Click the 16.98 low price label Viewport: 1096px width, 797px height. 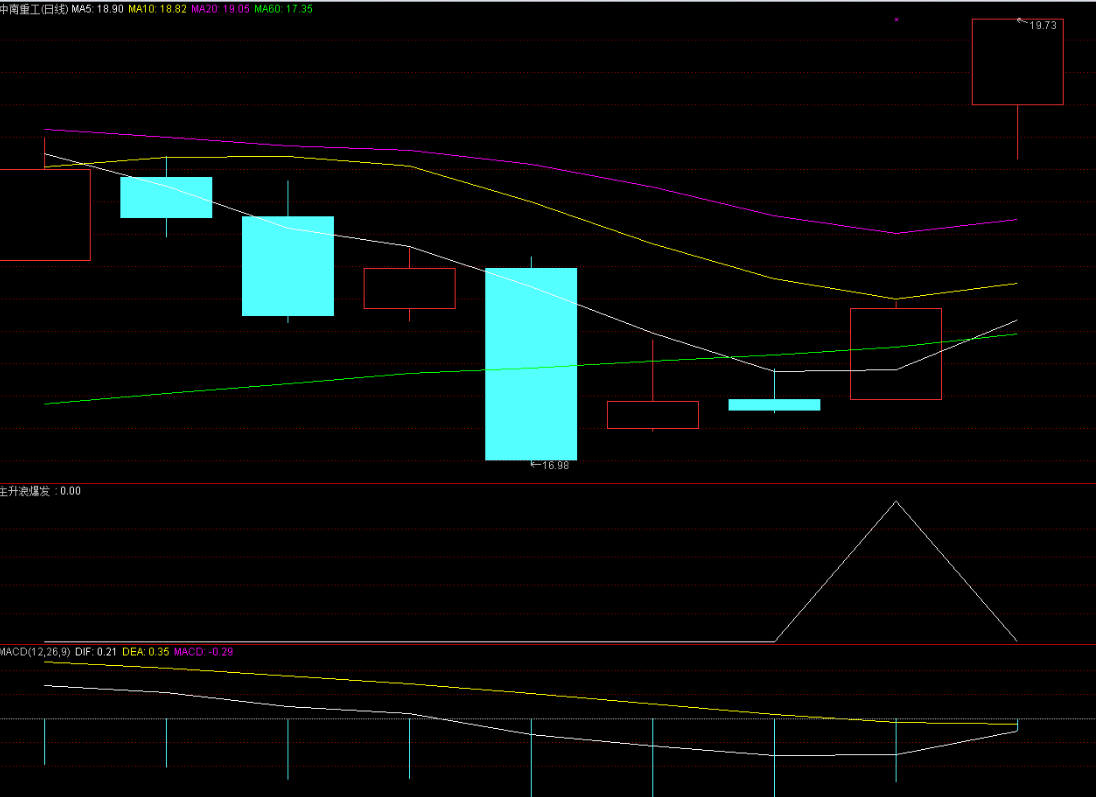coord(556,465)
